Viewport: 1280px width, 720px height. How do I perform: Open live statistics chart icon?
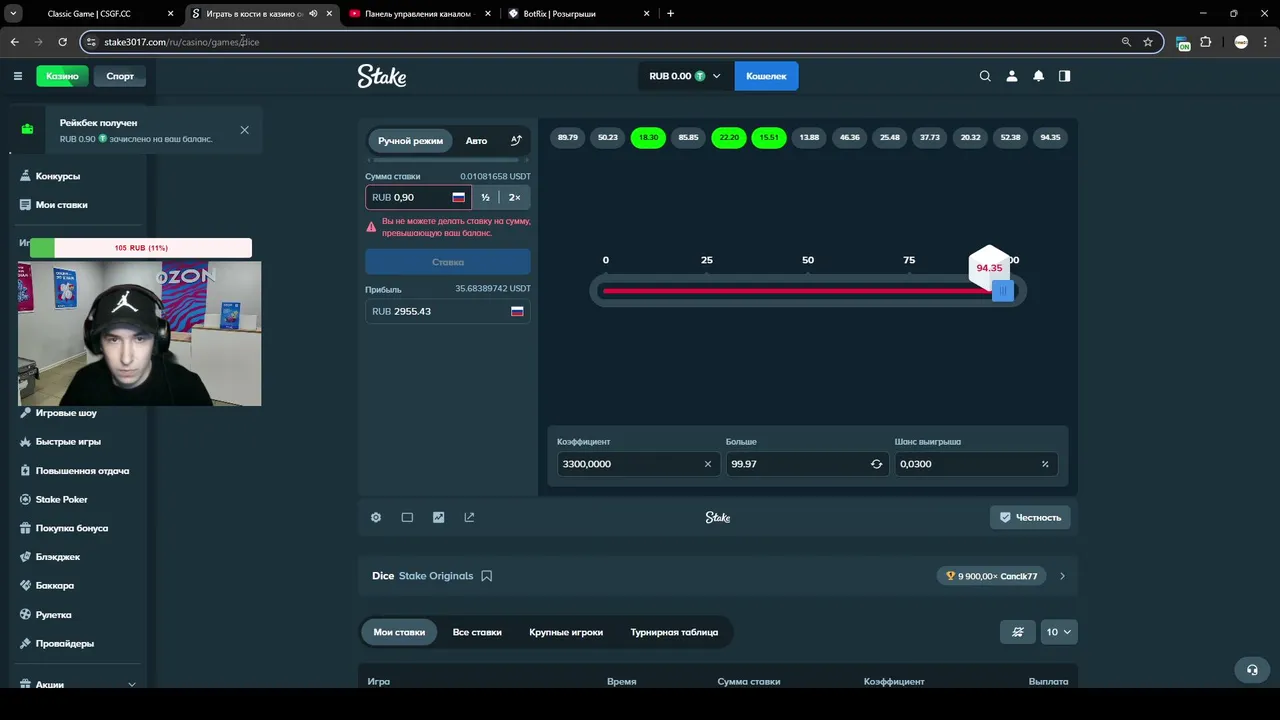tap(438, 517)
